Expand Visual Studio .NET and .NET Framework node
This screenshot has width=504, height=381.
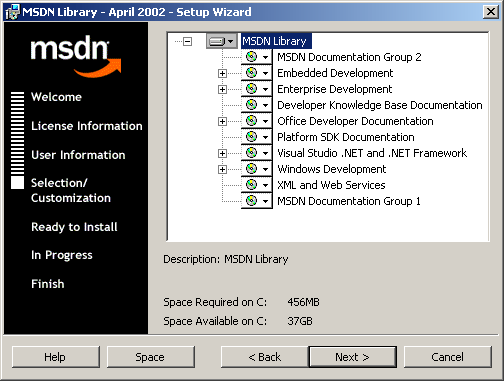point(222,153)
